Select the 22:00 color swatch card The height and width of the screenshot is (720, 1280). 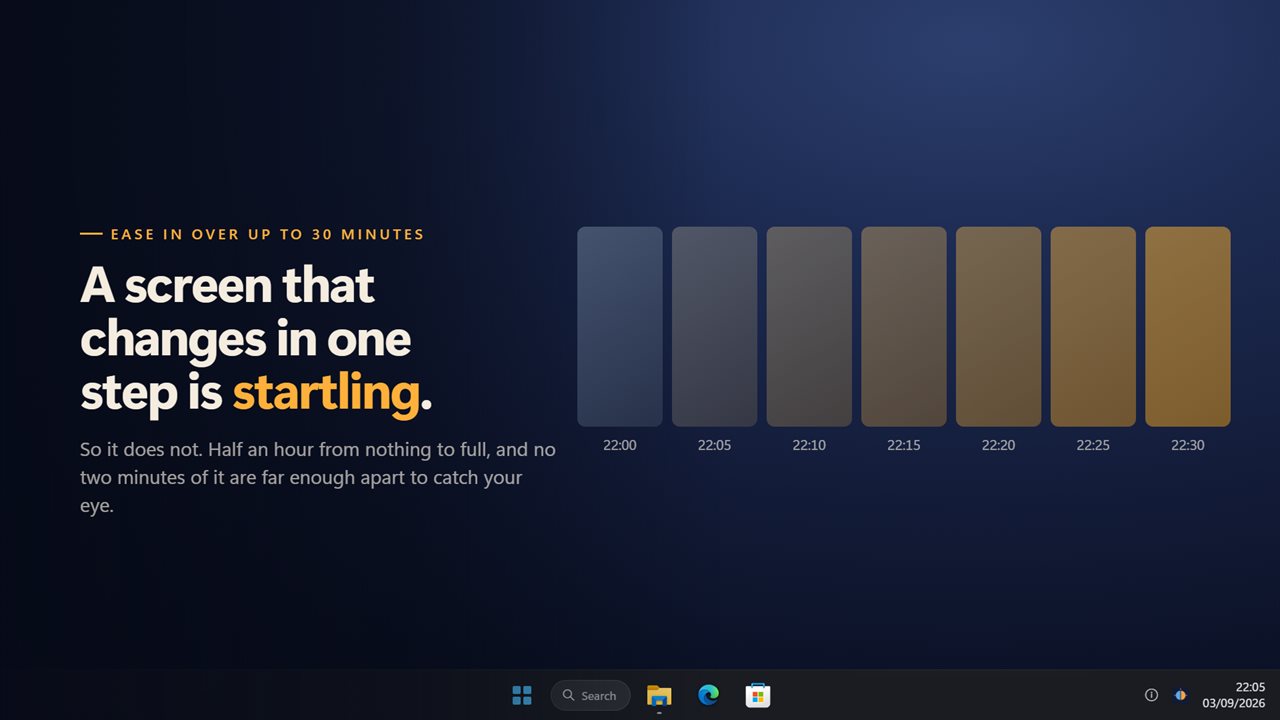tap(620, 327)
